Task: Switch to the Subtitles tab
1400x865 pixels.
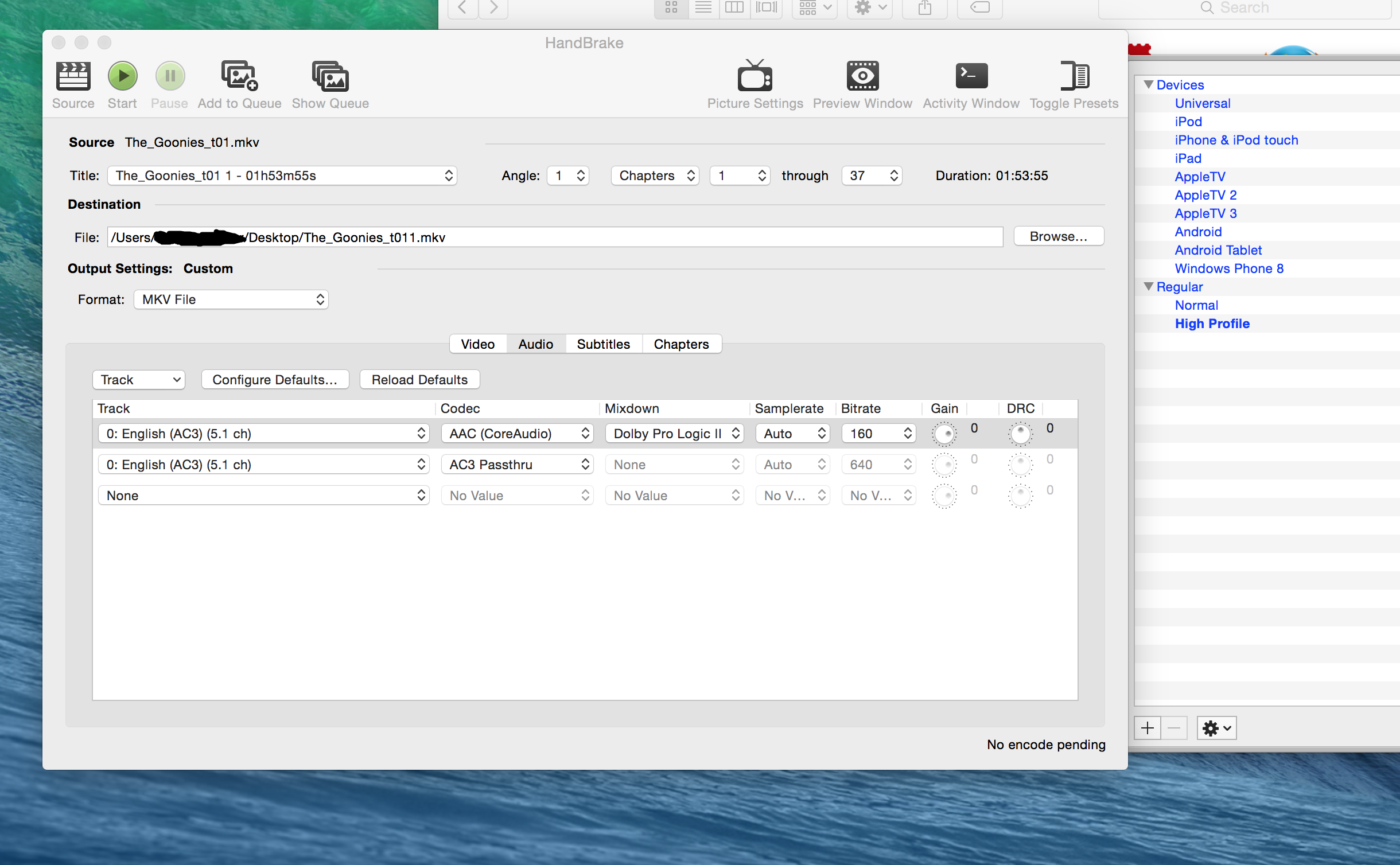Action: click(x=604, y=344)
